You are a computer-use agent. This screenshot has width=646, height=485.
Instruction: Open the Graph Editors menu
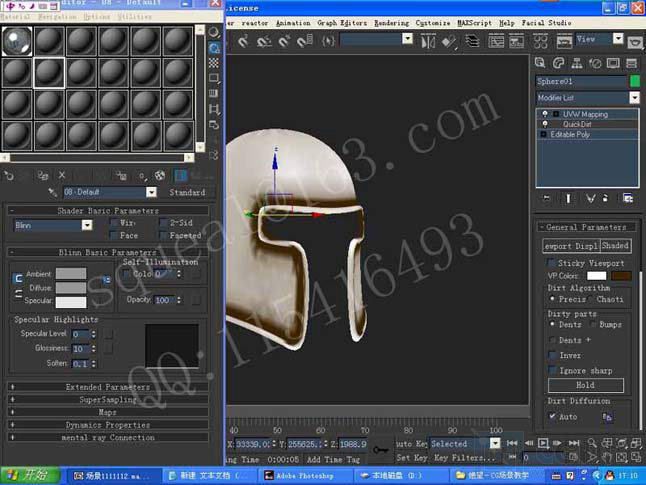tap(342, 23)
